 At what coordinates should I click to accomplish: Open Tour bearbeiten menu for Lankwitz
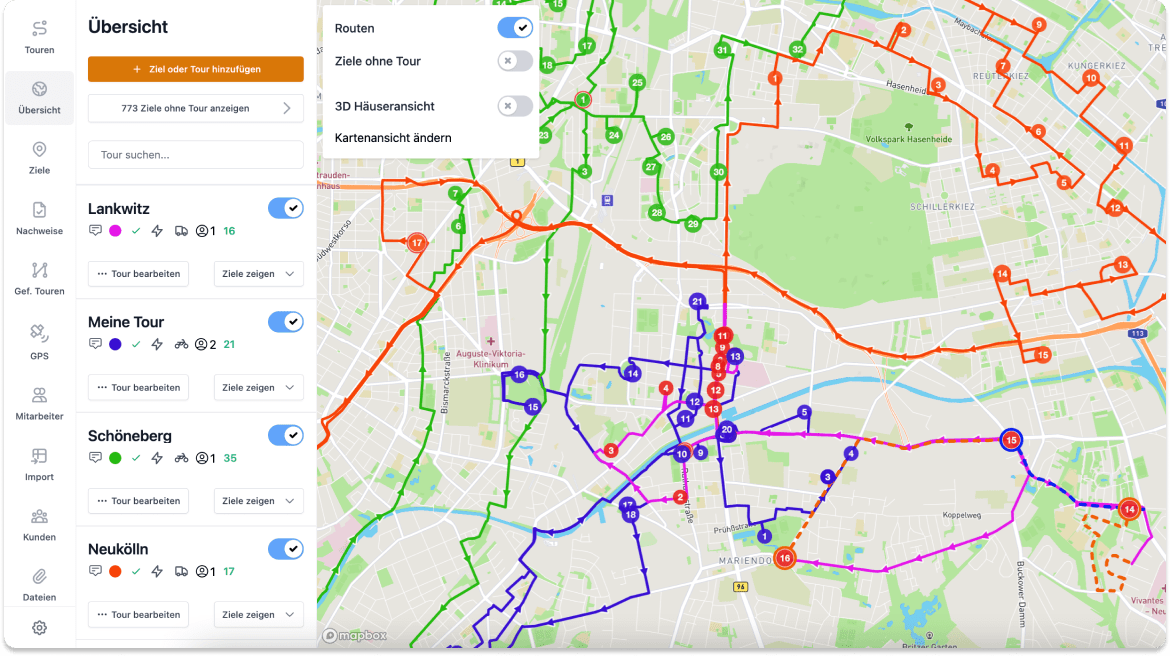(x=139, y=274)
